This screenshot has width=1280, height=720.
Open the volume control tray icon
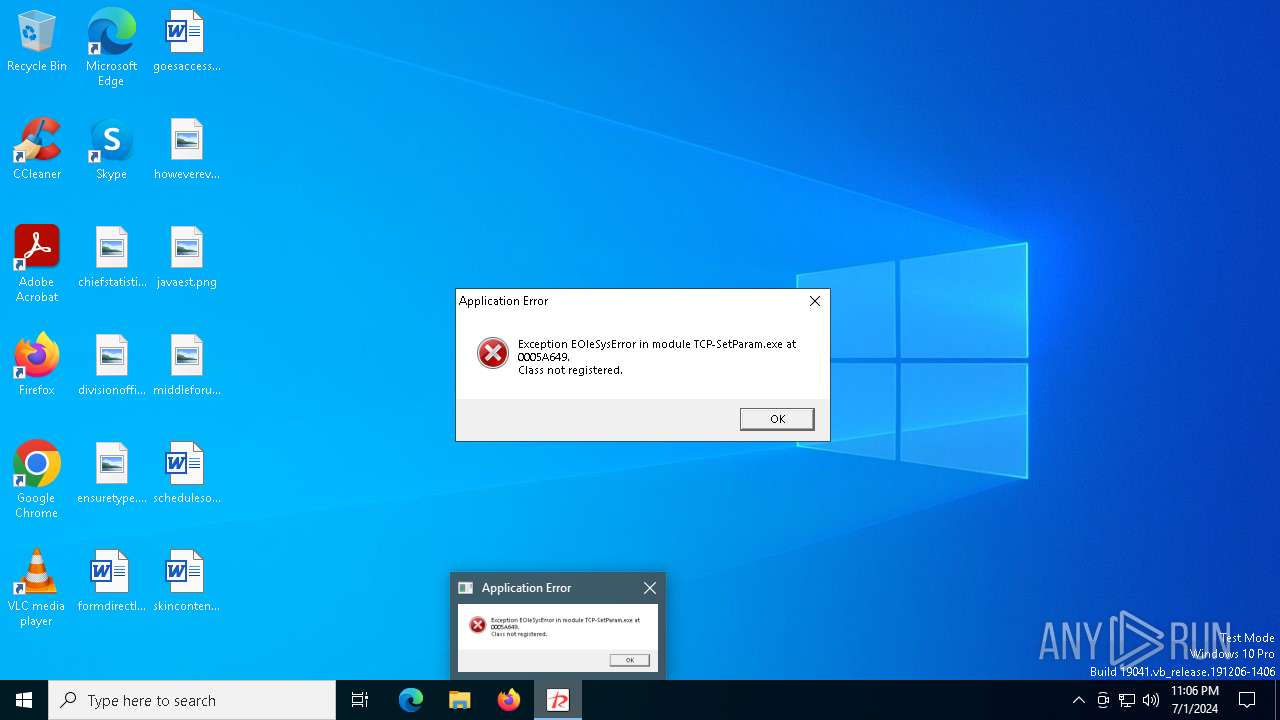pyautogui.click(x=1151, y=700)
